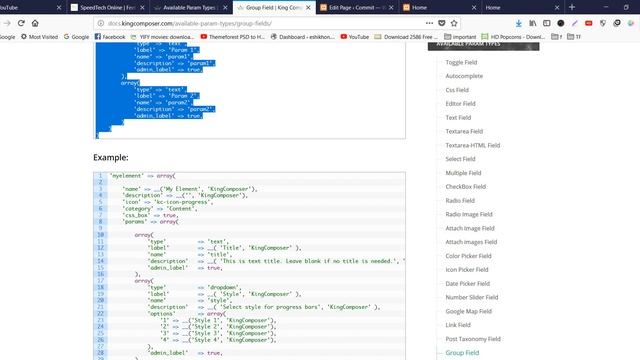This screenshot has height=360, width=640.
Task: Open Number Slider Field in sidebar
Action: pyautogui.click(x=472, y=297)
